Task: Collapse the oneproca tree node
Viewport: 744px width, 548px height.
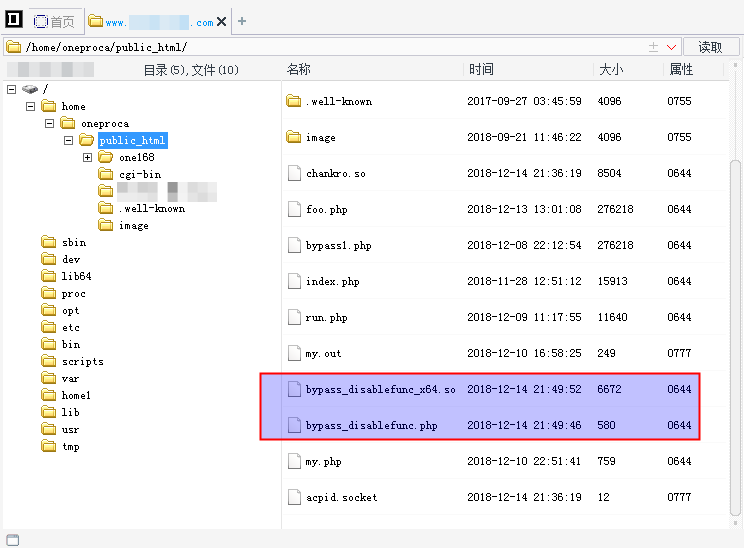Action: point(49,123)
